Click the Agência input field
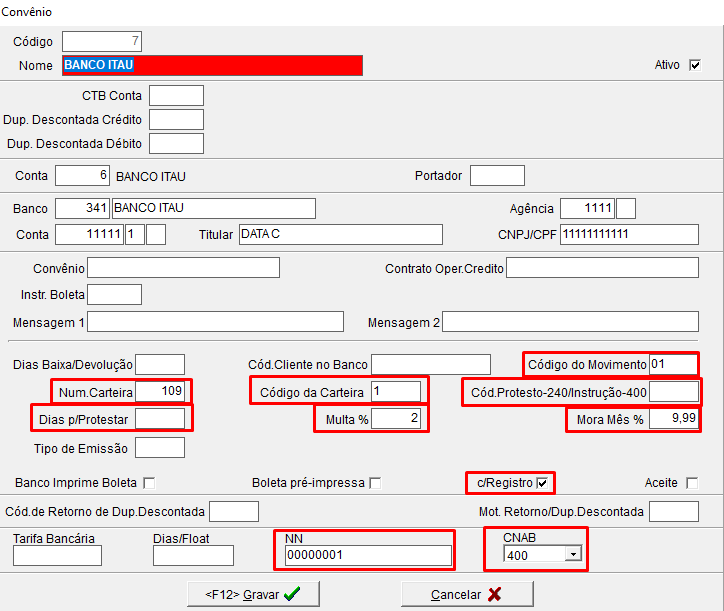 point(587,208)
